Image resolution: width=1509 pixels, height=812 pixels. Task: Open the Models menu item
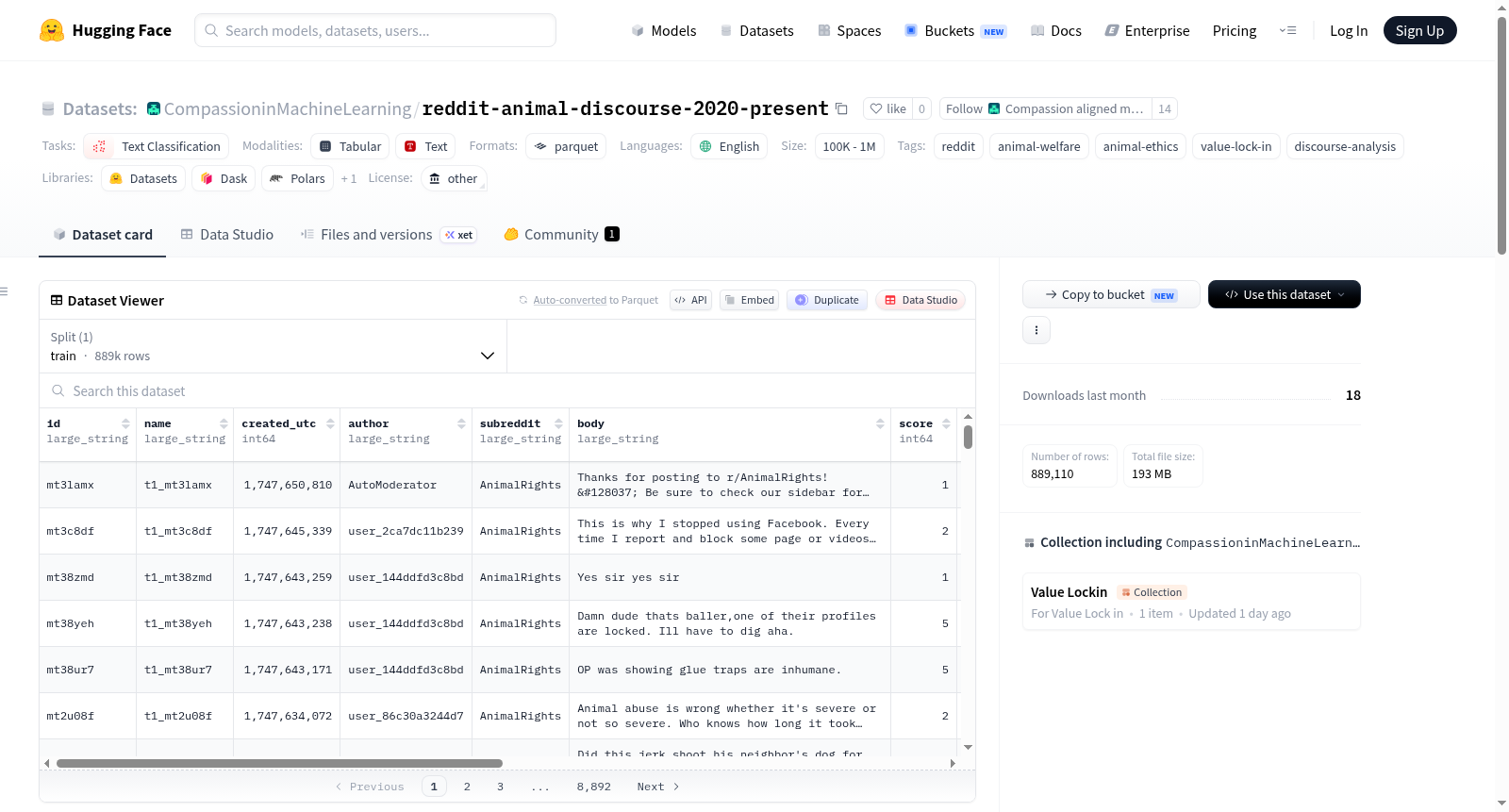point(663,30)
